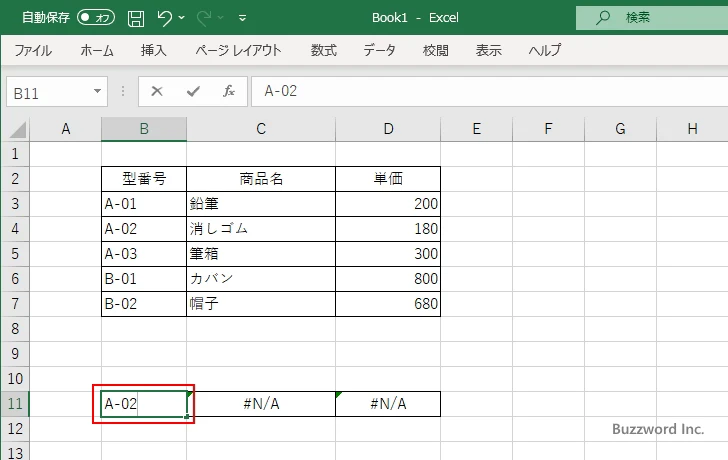Image resolution: width=728 pixels, height=460 pixels.
Task: Open the Undo history dropdown arrow
Action: (182, 18)
